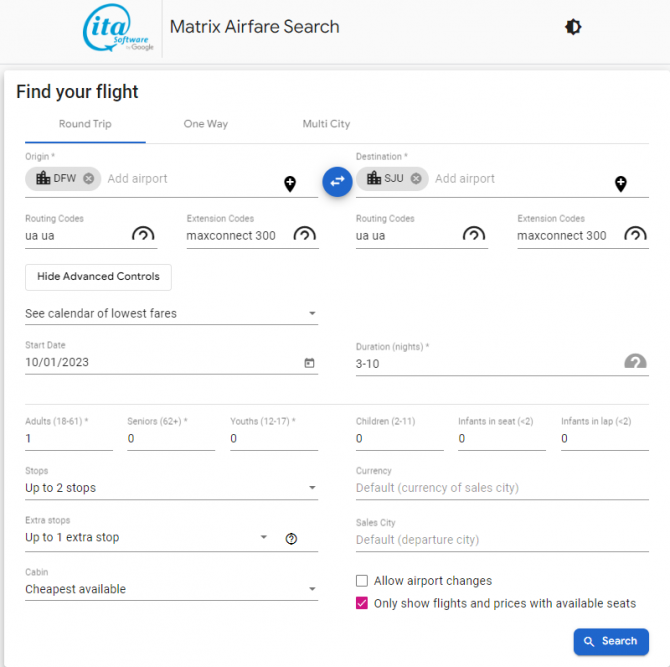670x667 pixels.
Task: Toggle the dark theme brightness icon
Action: coord(573,27)
